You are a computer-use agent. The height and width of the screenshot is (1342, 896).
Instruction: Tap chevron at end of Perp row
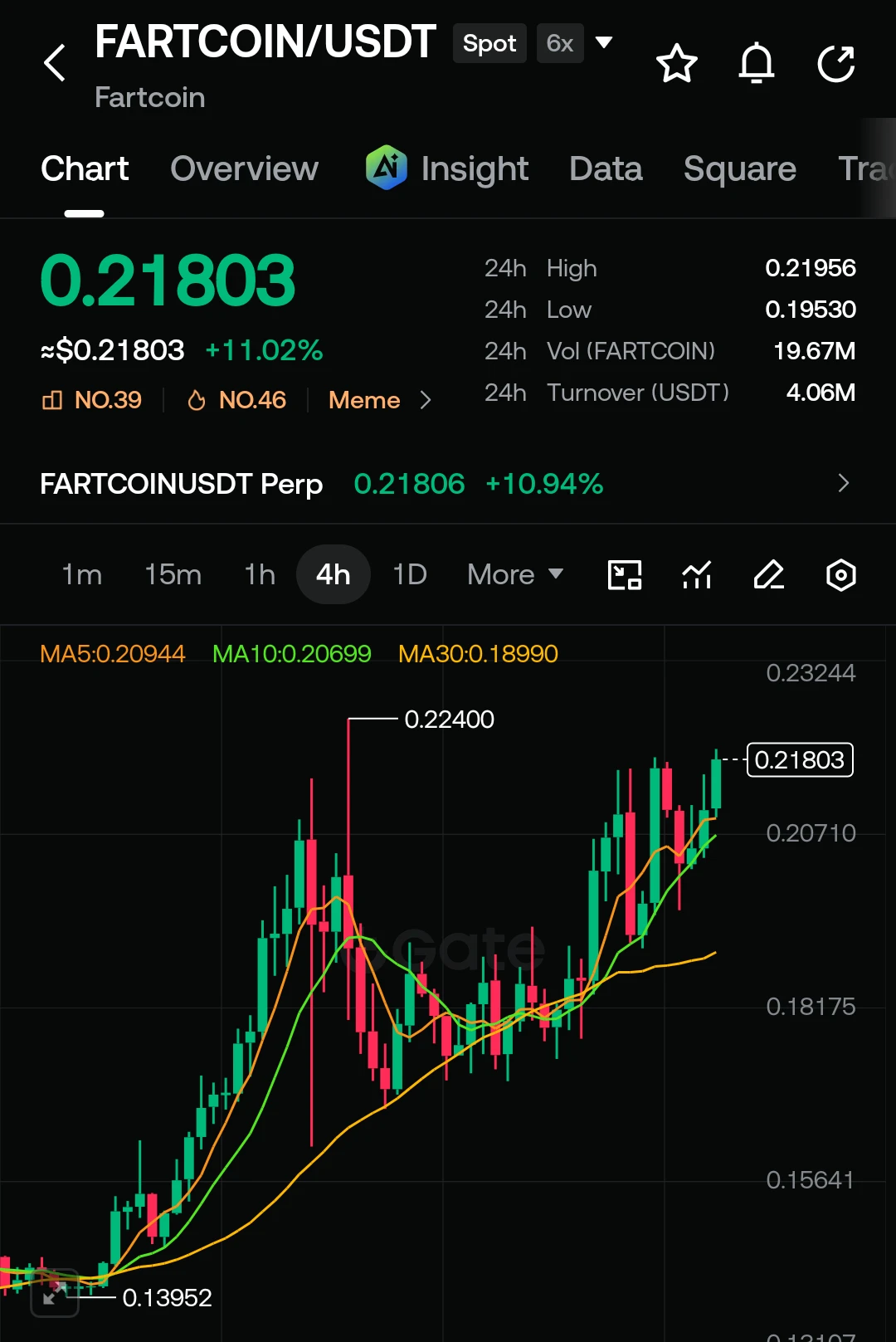844,483
